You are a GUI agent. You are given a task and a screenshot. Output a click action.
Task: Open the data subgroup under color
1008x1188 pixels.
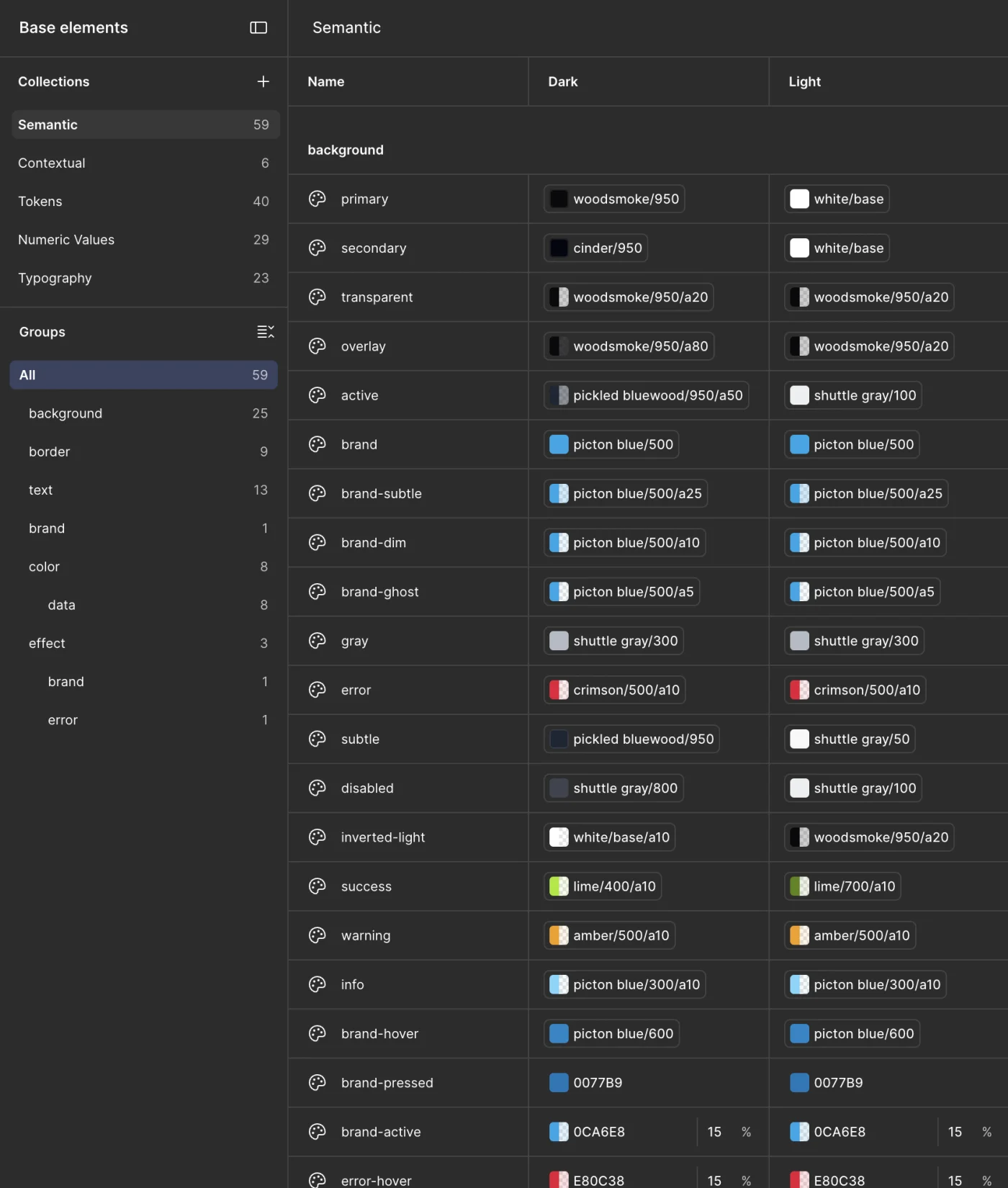(x=144, y=605)
